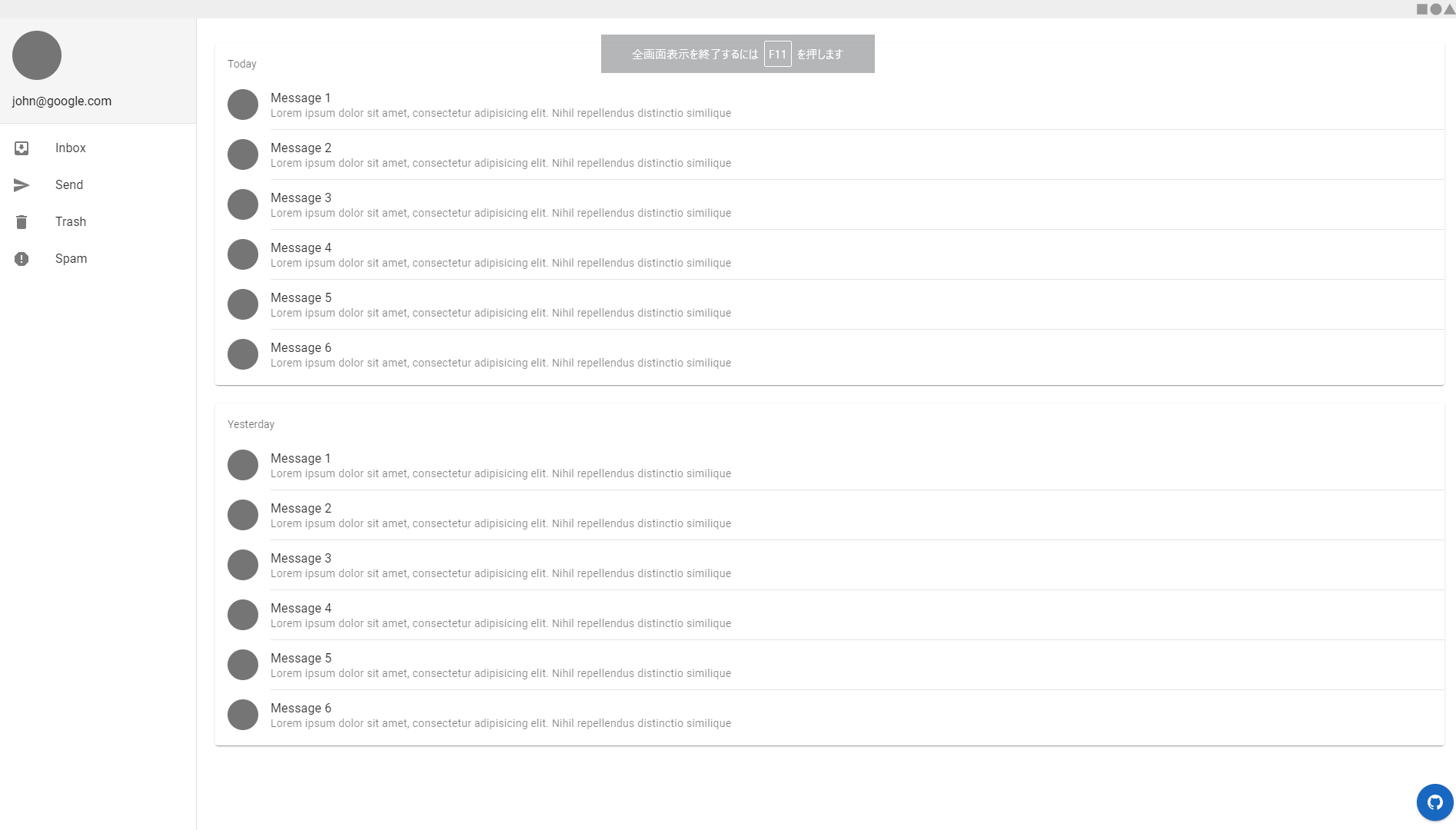Click avatar of Yesterday's Message 1
Image resolution: width=1456 pixels, height=830 pixels.
click(243, 465)
